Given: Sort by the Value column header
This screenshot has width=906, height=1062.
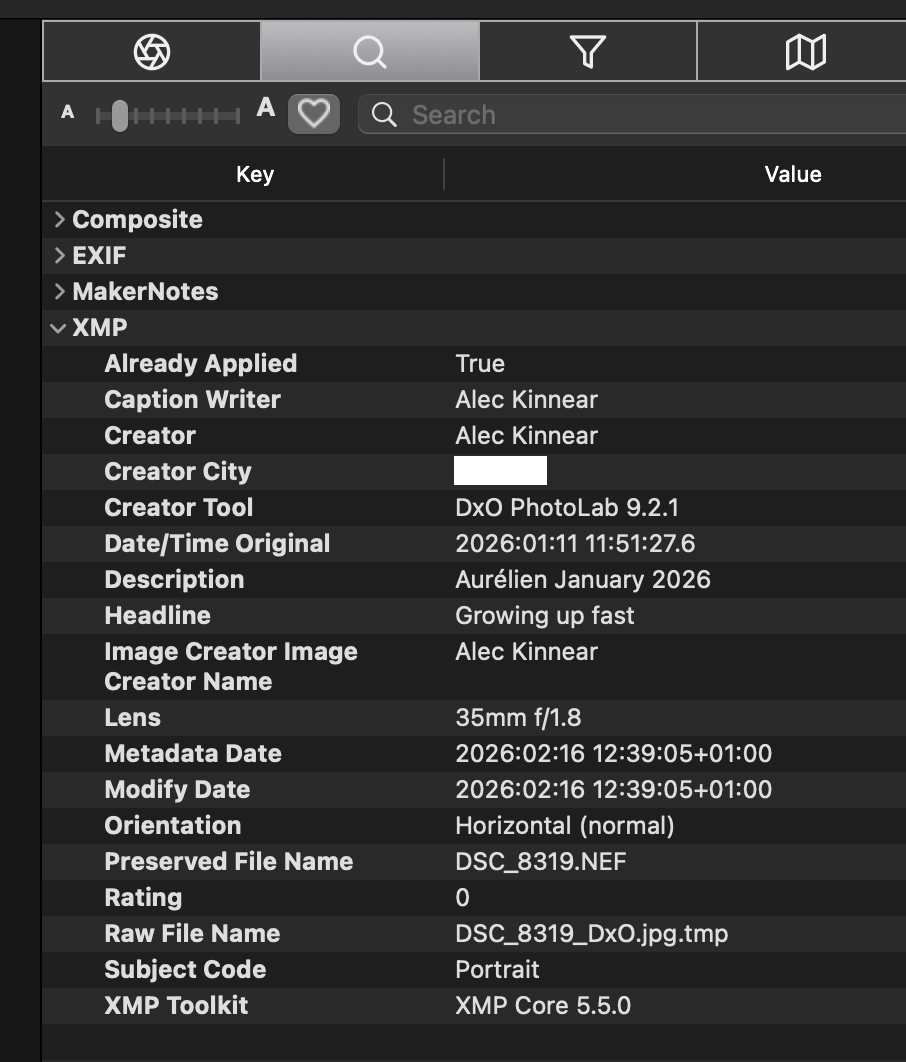Looking at the screenshot, I should pos(792,174).
